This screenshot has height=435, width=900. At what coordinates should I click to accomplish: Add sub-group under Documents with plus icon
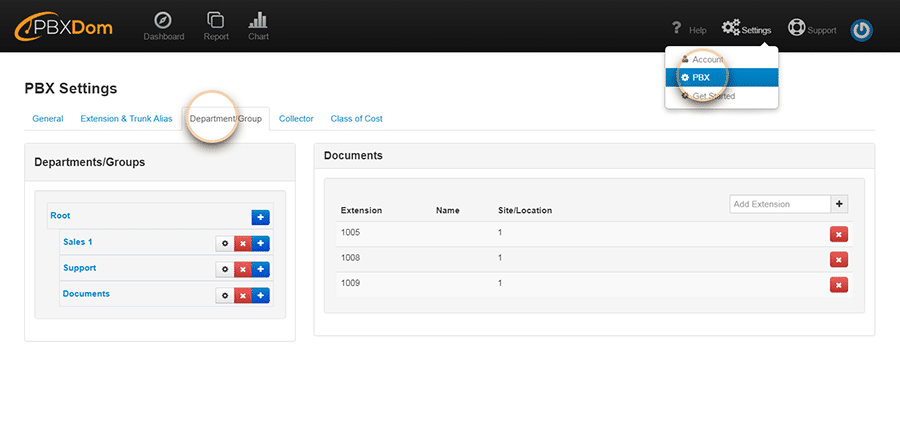tap(260, 295)
